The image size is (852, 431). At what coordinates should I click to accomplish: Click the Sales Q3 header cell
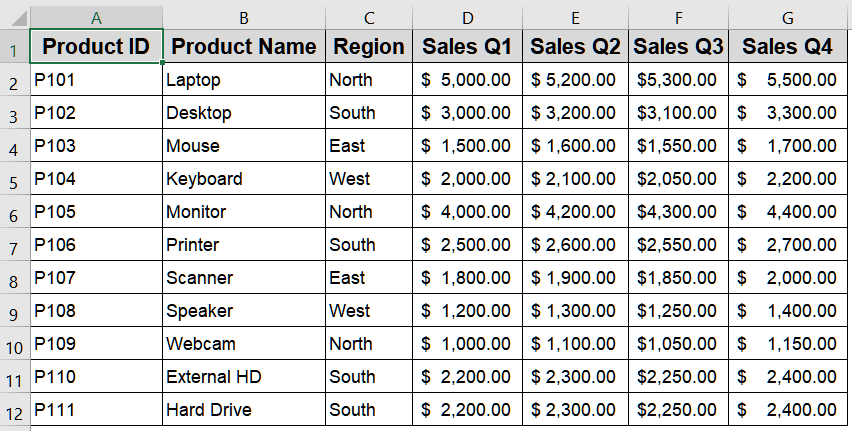coord(679,47)
